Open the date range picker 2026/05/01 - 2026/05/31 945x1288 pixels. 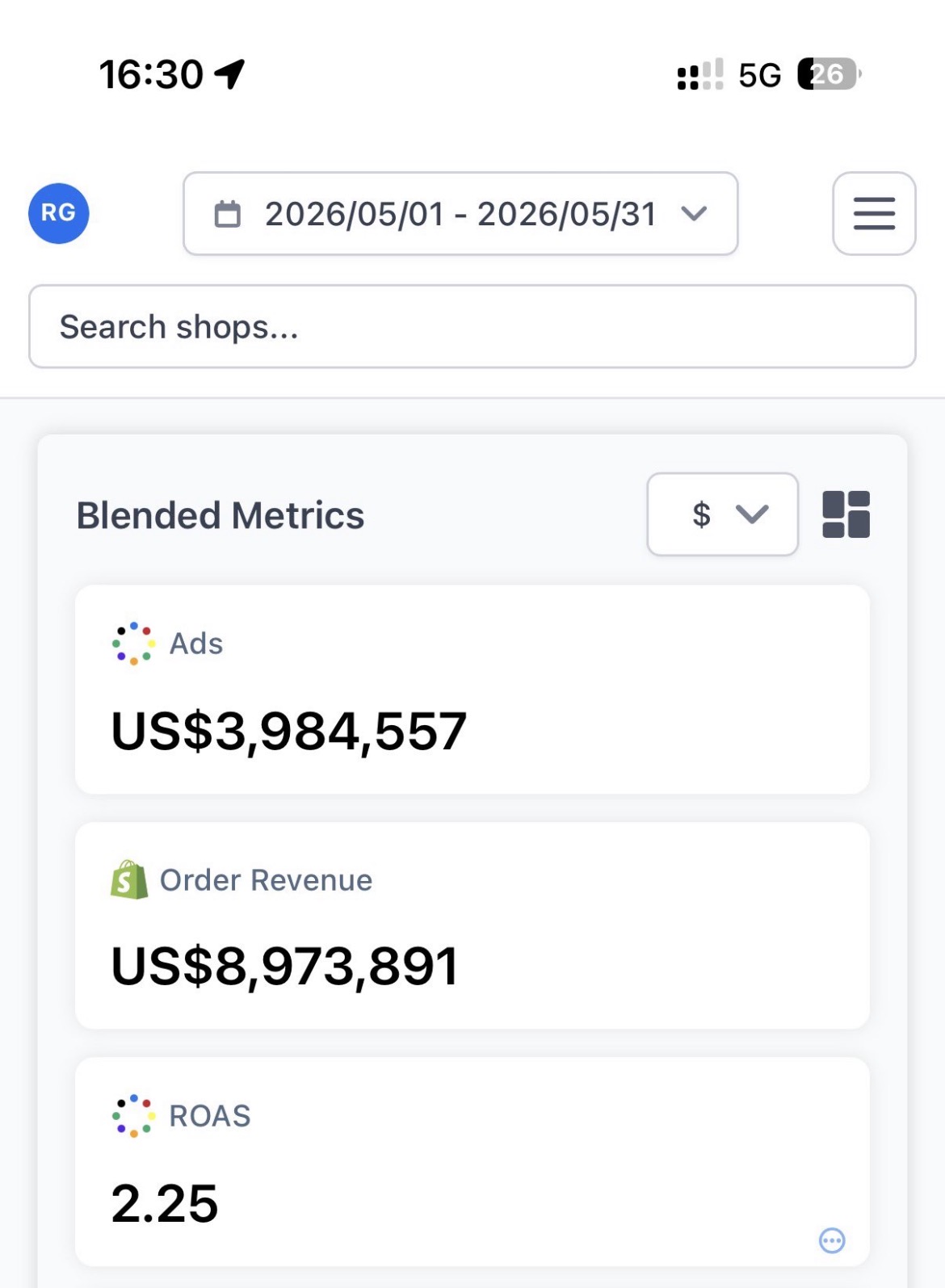[x=460, y=214]
